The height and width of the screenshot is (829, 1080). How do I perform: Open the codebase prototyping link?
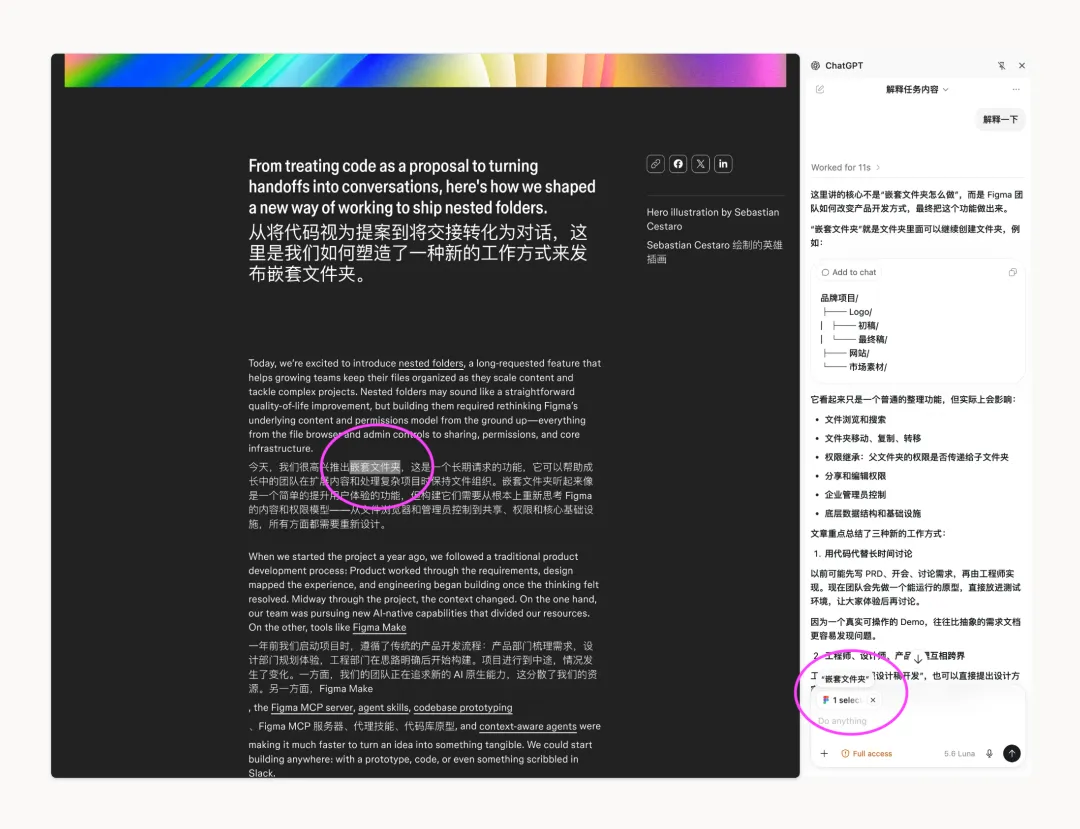(463, 708)
